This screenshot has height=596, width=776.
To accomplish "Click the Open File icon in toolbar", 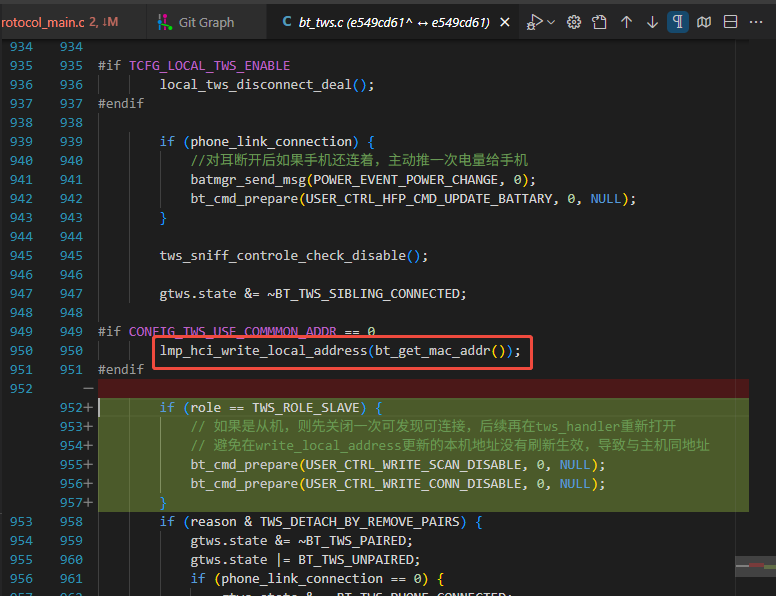I will (599, 22).
